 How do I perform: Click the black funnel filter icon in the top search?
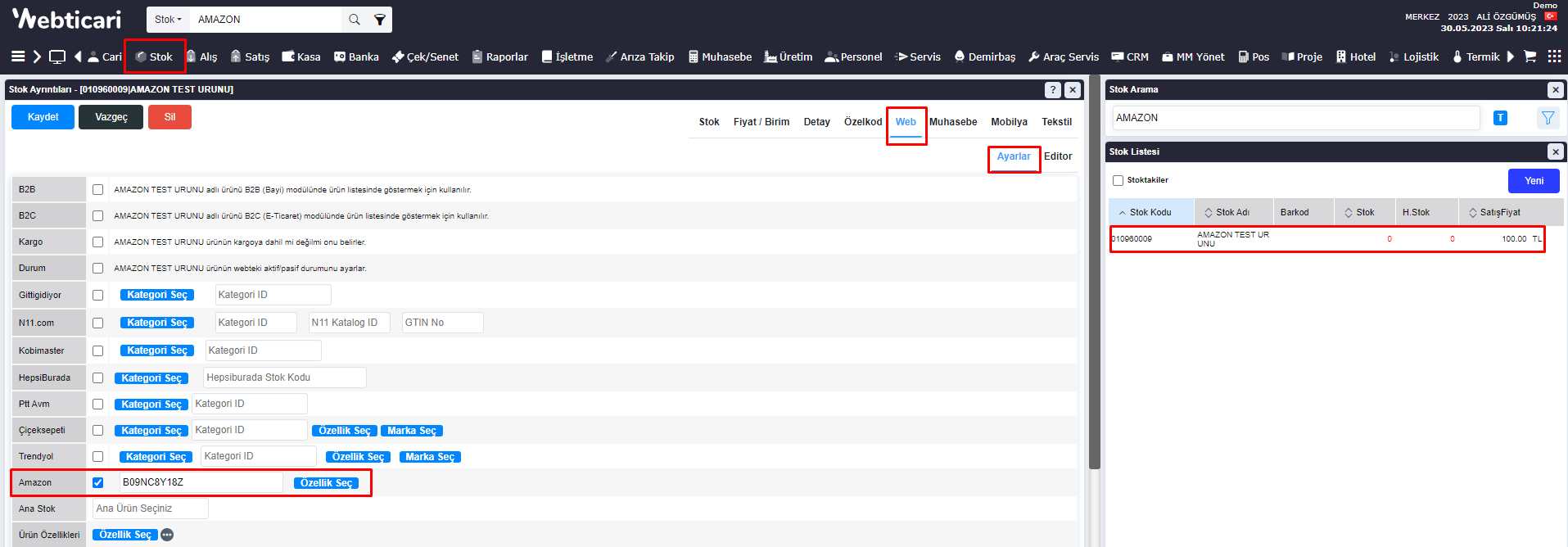click(x=380, y=19)
